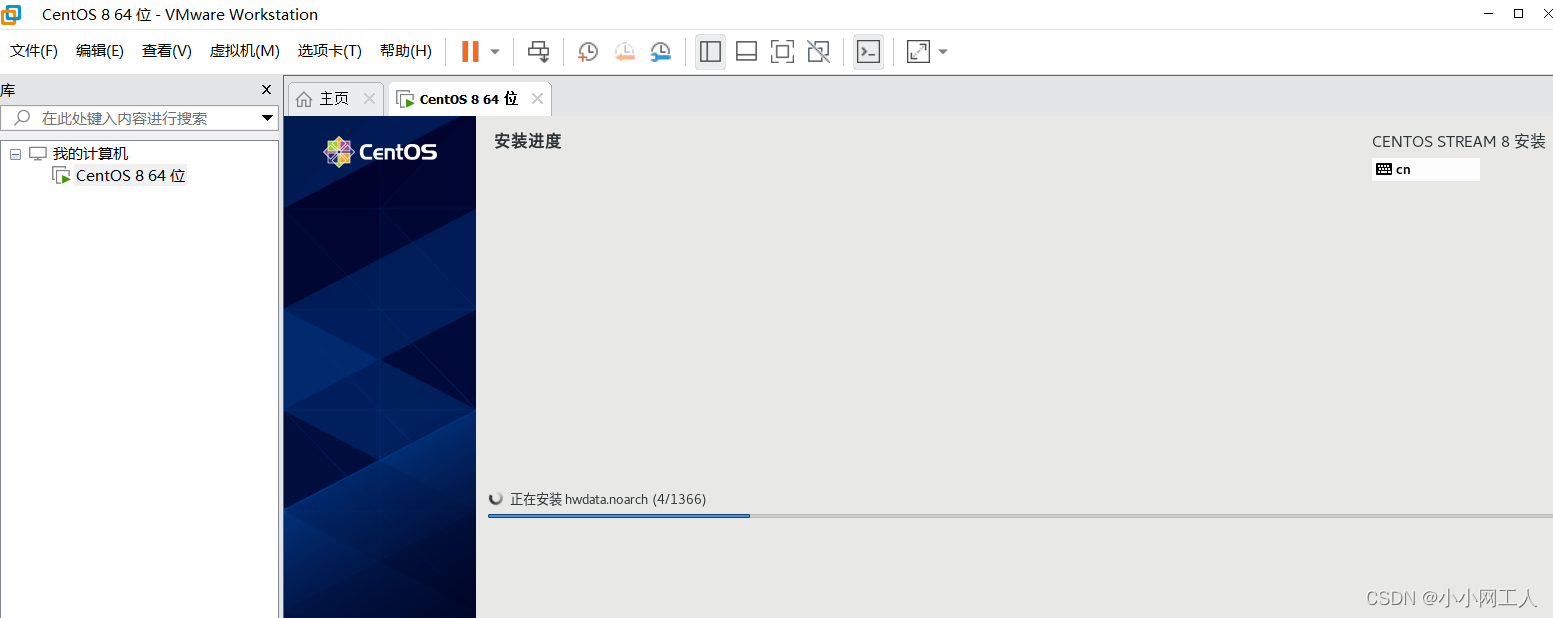Toggle Unity mode icon
The height and width of the screenshot is (618, 1553).
pos(818,52)
